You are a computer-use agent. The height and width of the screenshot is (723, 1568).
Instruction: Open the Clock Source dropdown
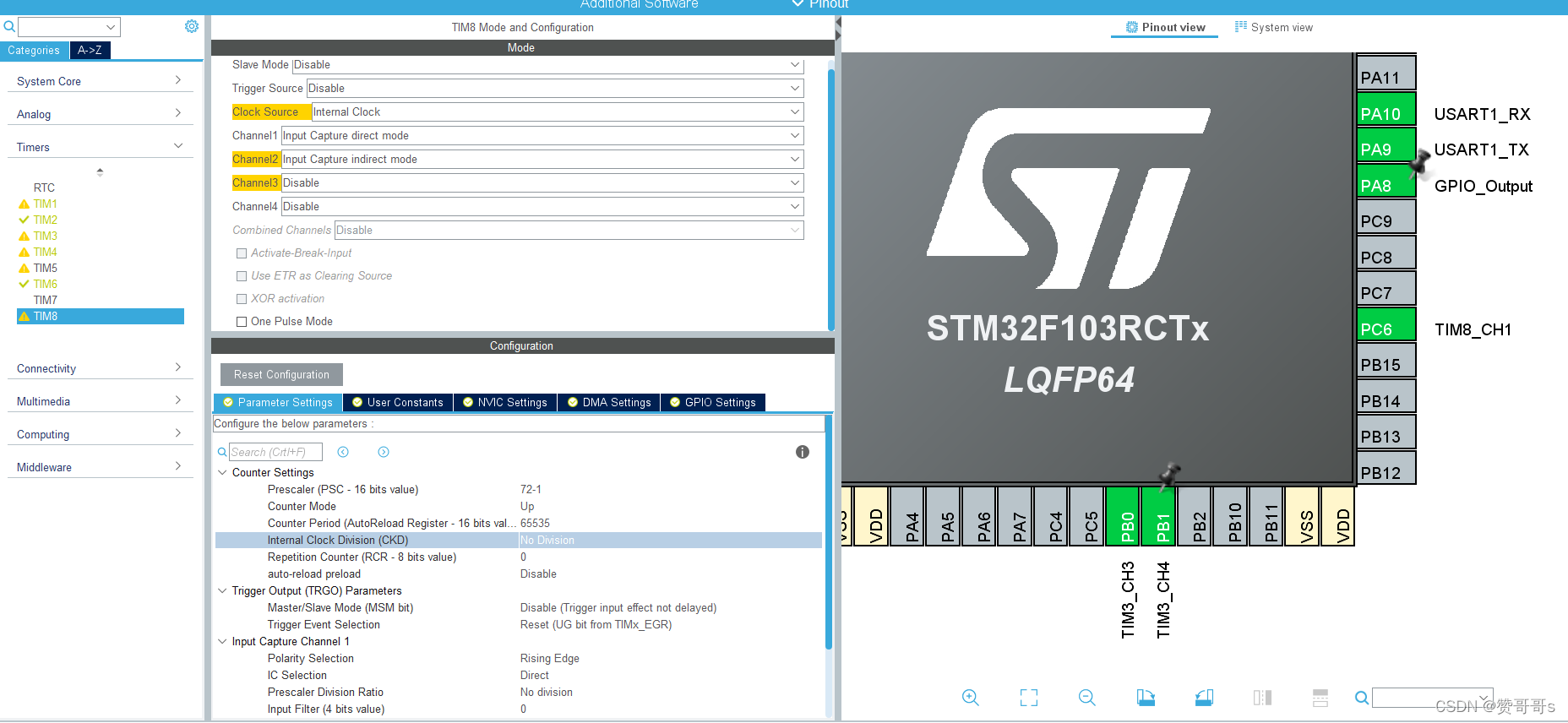pos(558,112)
